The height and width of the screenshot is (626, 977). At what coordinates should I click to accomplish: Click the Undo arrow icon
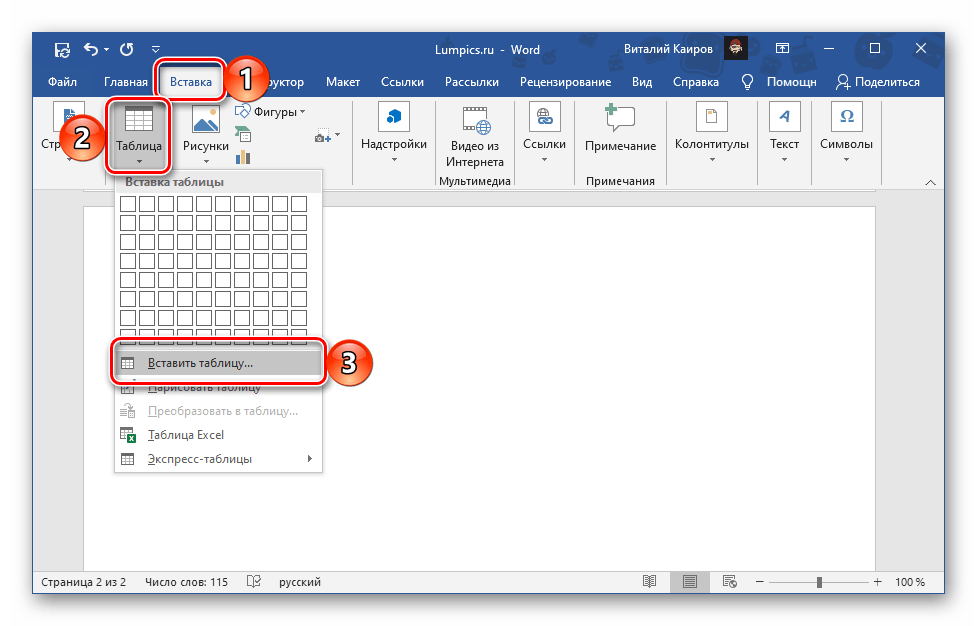[x=91, y=49]
